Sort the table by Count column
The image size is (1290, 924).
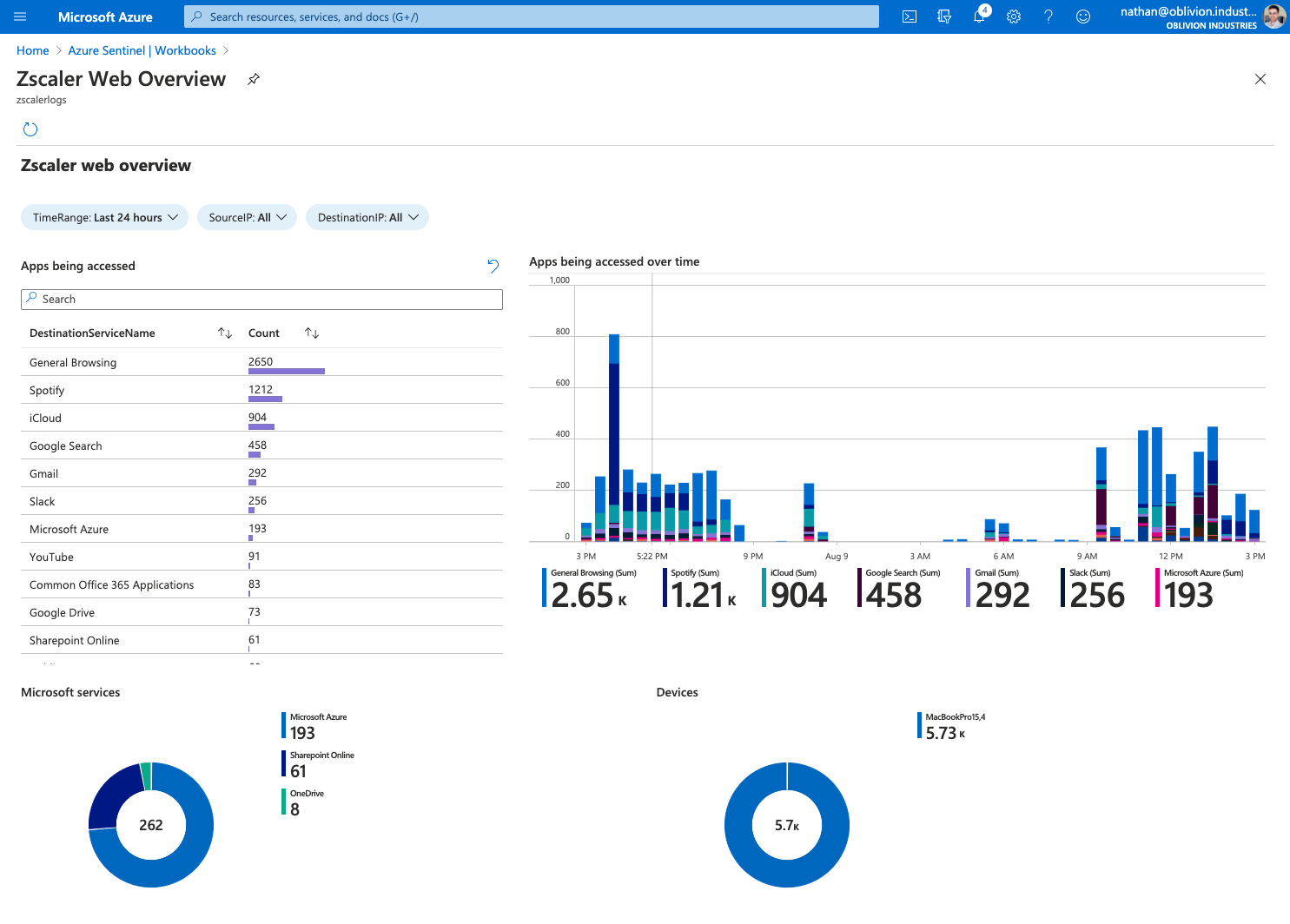[x=312, y=333]
